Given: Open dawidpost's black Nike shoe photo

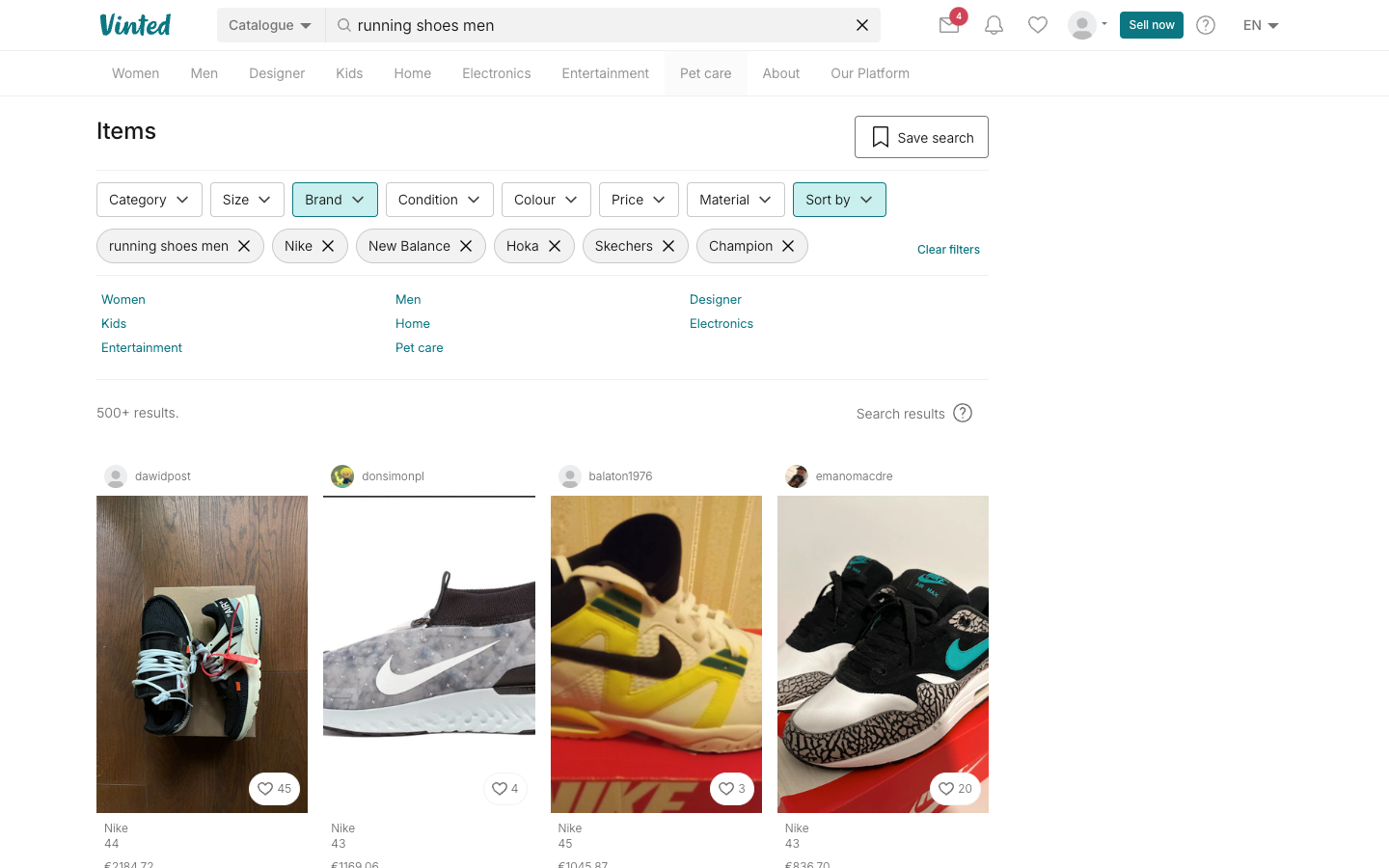Looking at the screenshot, I should pyautogui.click(x=203, y=654).
